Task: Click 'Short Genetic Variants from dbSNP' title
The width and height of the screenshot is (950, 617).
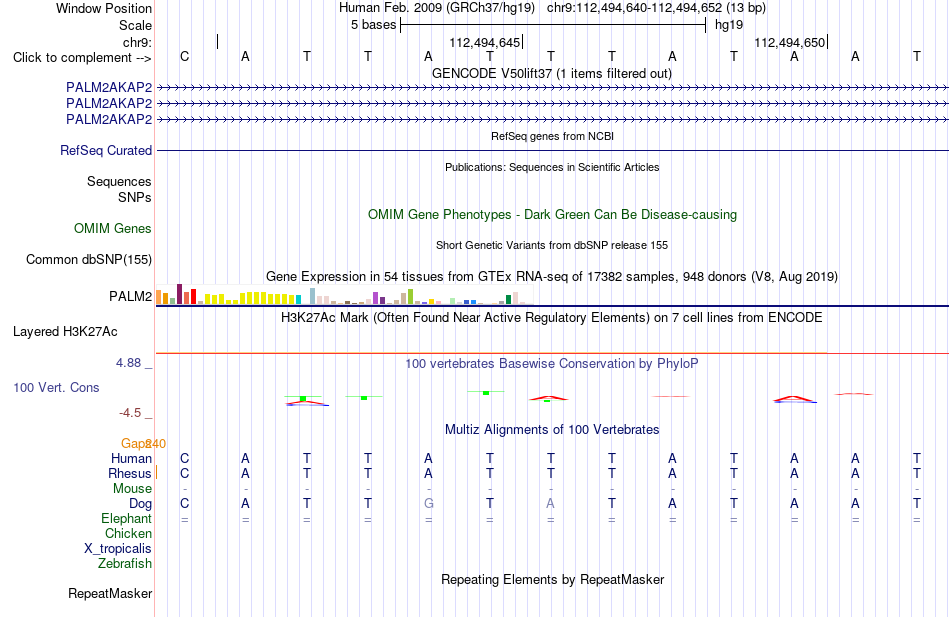Action: [551, 245]
